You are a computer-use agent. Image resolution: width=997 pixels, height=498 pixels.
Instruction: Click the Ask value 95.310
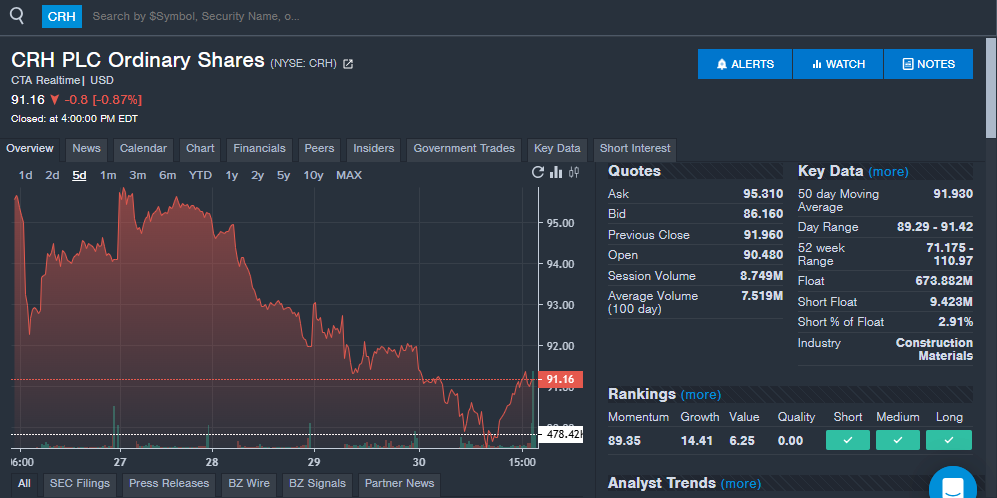(763, 194)
